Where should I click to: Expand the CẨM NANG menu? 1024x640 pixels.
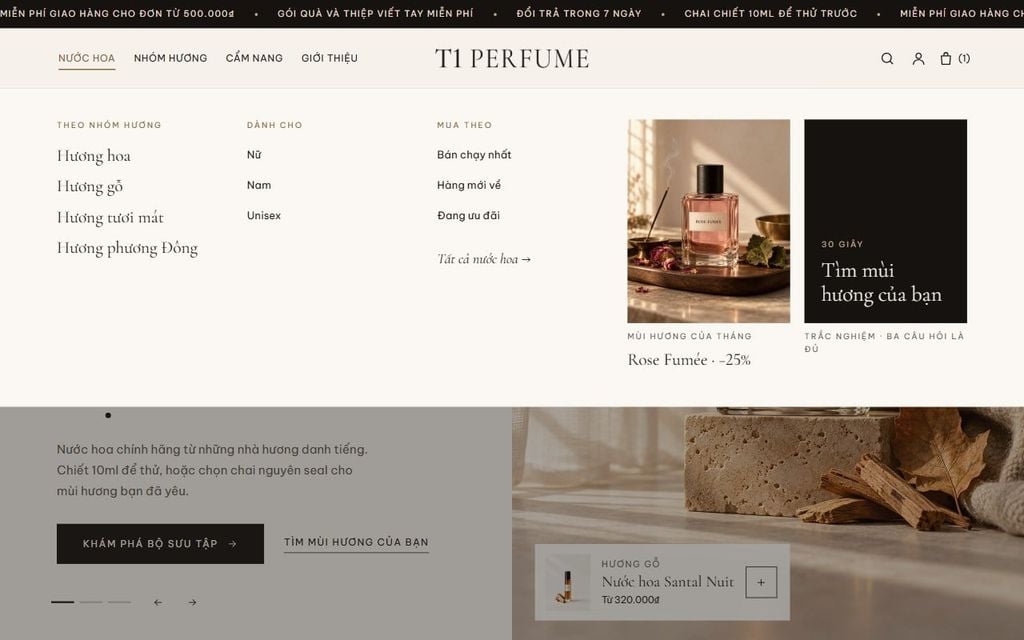point(254,58)
